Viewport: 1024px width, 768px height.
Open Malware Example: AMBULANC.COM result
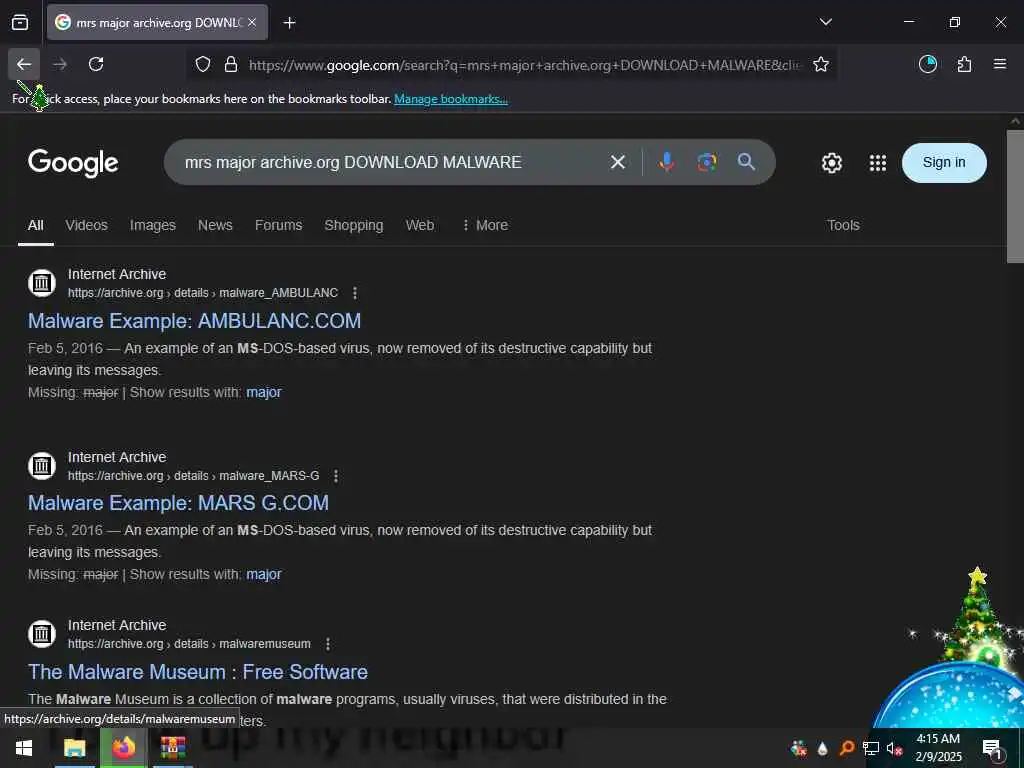(x=195, y=321)
